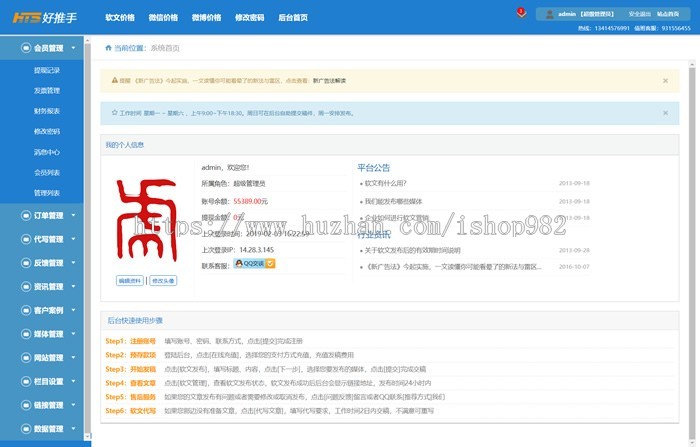Click the 媒体管理 circle icon
700x447 pixels.
click(x=26, y=334)
